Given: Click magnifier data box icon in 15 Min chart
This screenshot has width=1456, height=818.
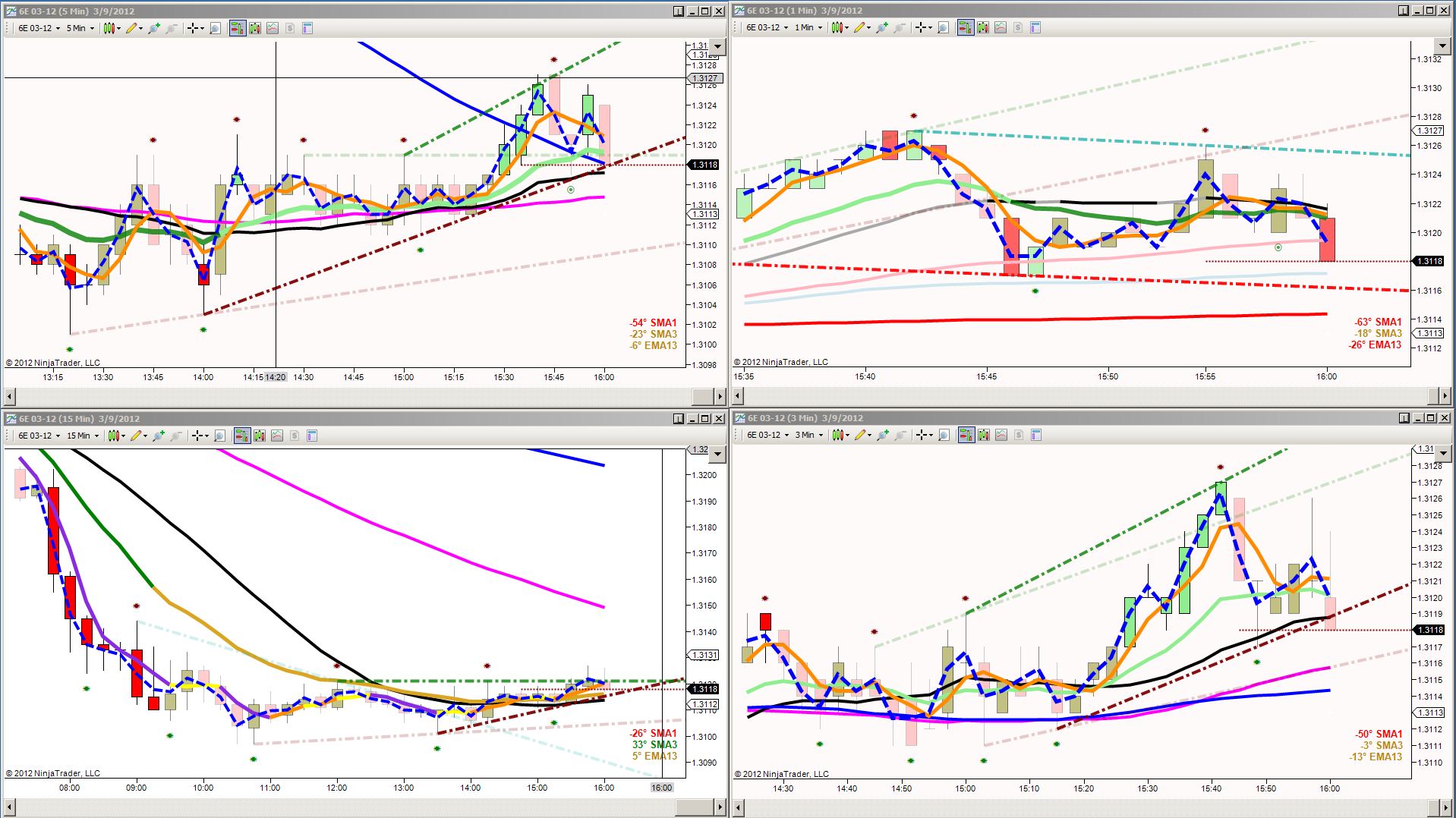Looking at the screenshot, I should (x=219, y=436).
